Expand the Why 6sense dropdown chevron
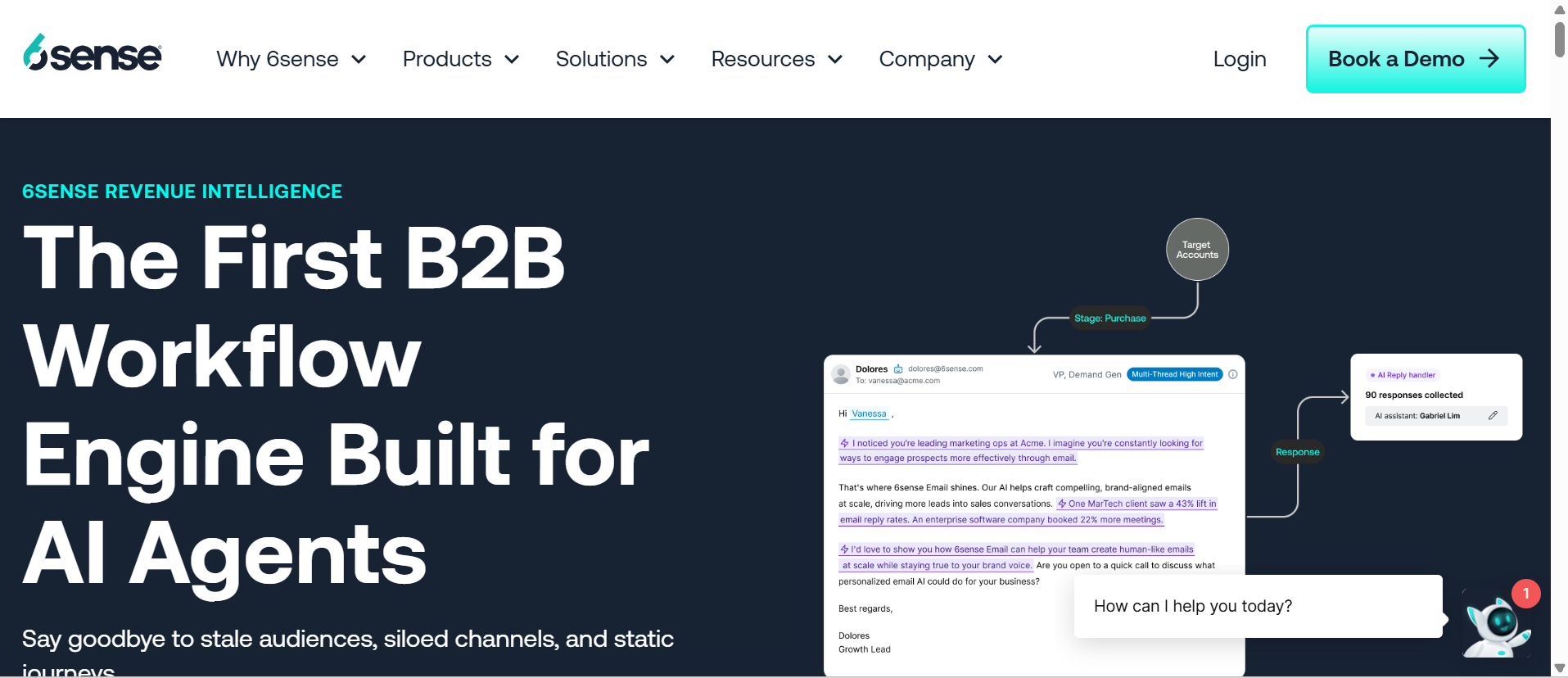Screen dimensions: 1568x678 359,60
